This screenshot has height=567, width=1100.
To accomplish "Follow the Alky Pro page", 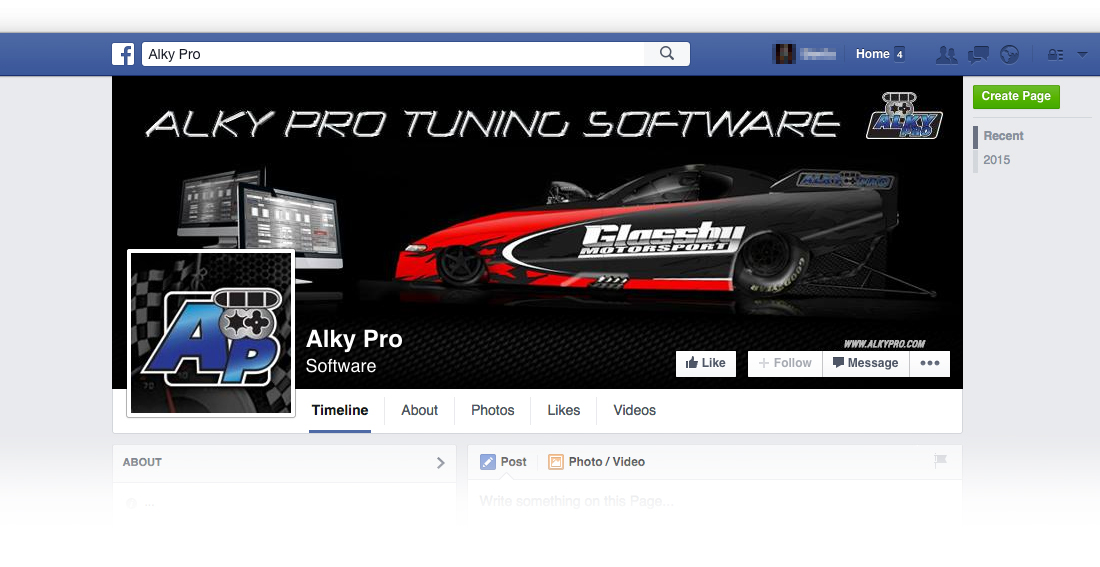I will 785,363.
